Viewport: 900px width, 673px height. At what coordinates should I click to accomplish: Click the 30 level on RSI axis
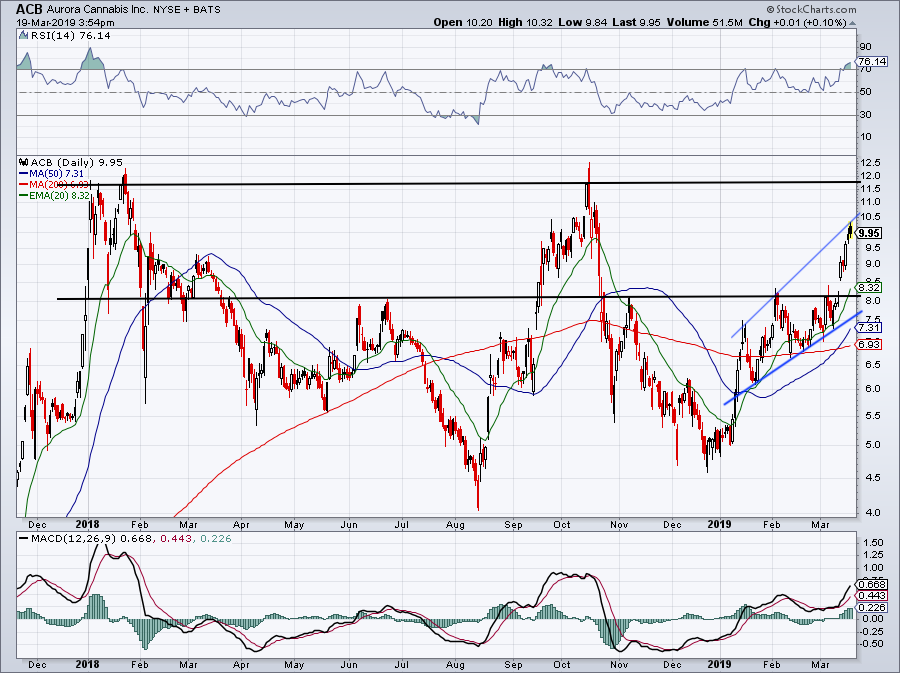pos(866,114)
